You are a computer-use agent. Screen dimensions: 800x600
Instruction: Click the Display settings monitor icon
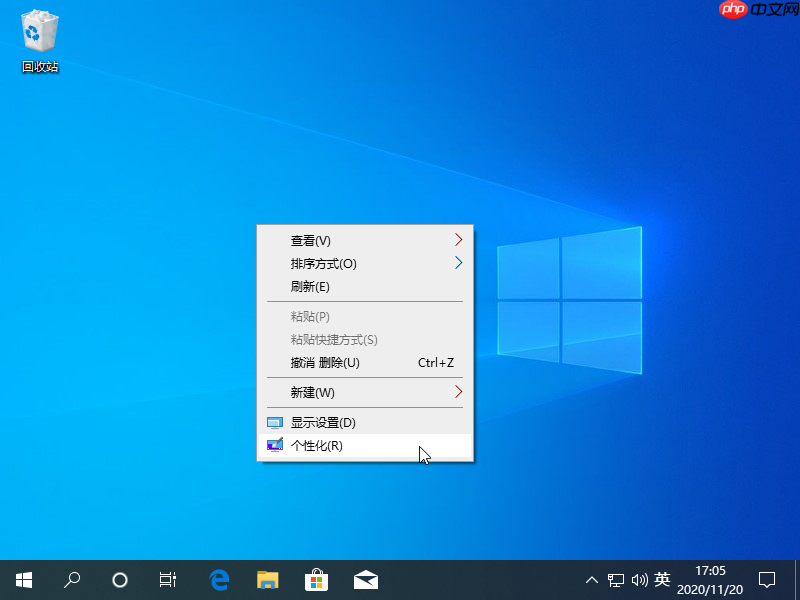coord(275,422)
